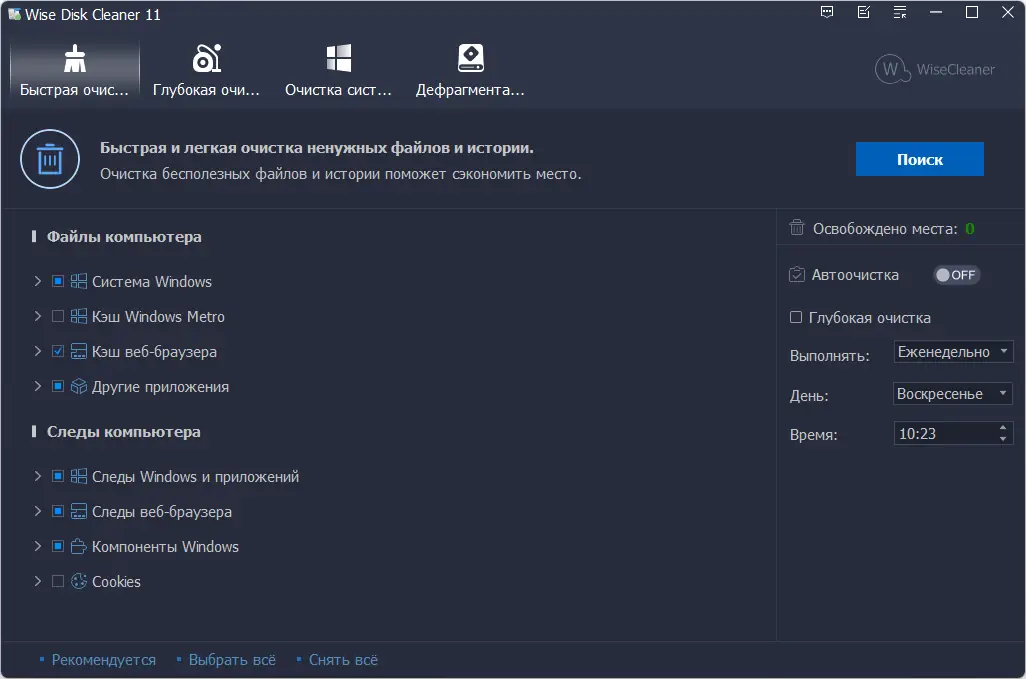Open the Еженедельно frequency dropdown

coord(953,352)
